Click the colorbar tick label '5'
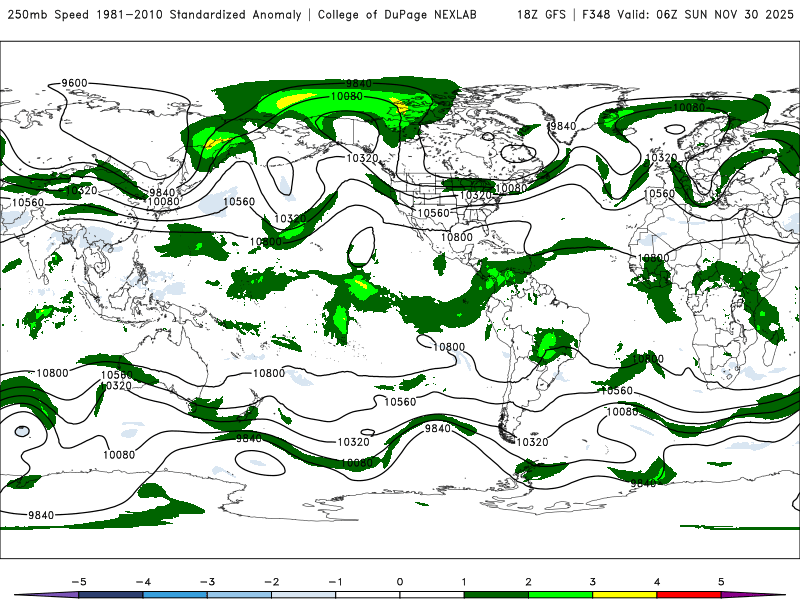Image resolution: width=800 pixels, height=600 pixels. [721, 582]
